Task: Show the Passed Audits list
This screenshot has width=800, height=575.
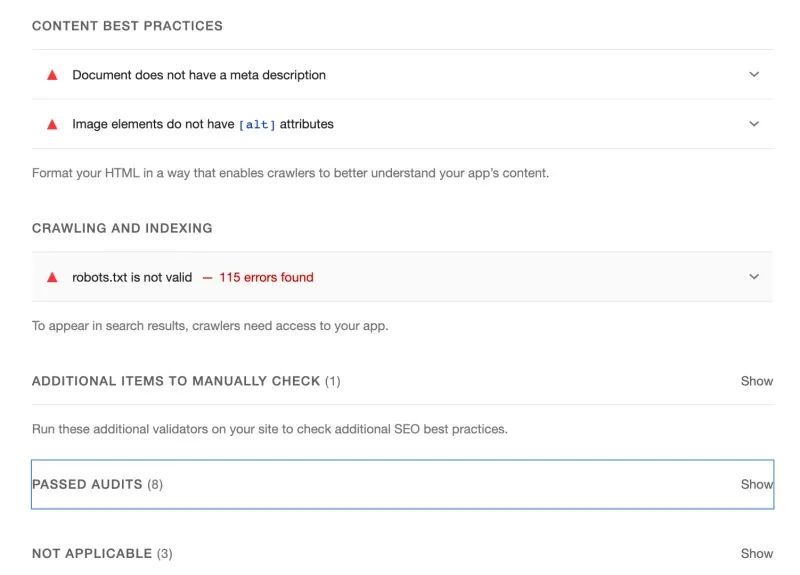Action: click(x=757, y=484)
